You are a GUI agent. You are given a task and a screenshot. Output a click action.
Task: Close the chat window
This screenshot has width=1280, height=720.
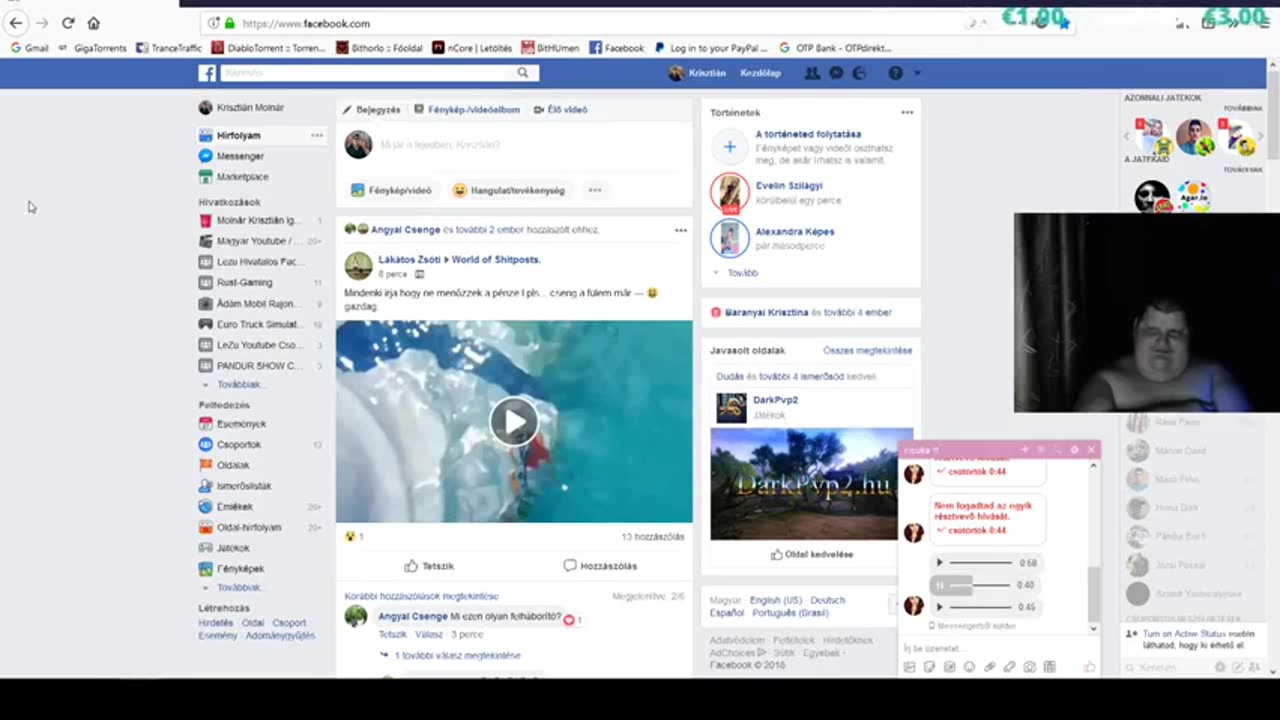(x=1091, y=450)
